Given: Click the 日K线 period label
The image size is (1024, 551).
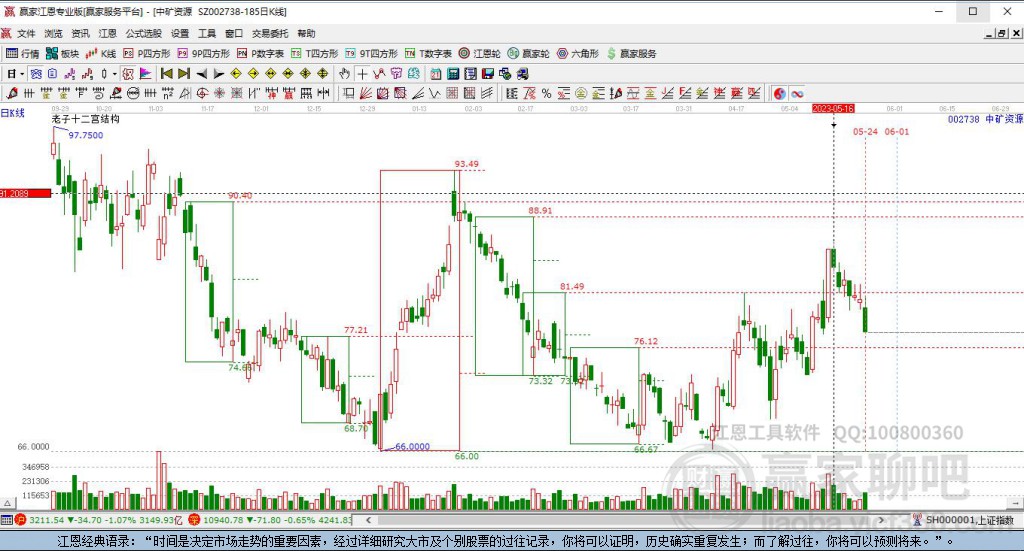Looking at the screenshot, I should (x=12, y=113).
